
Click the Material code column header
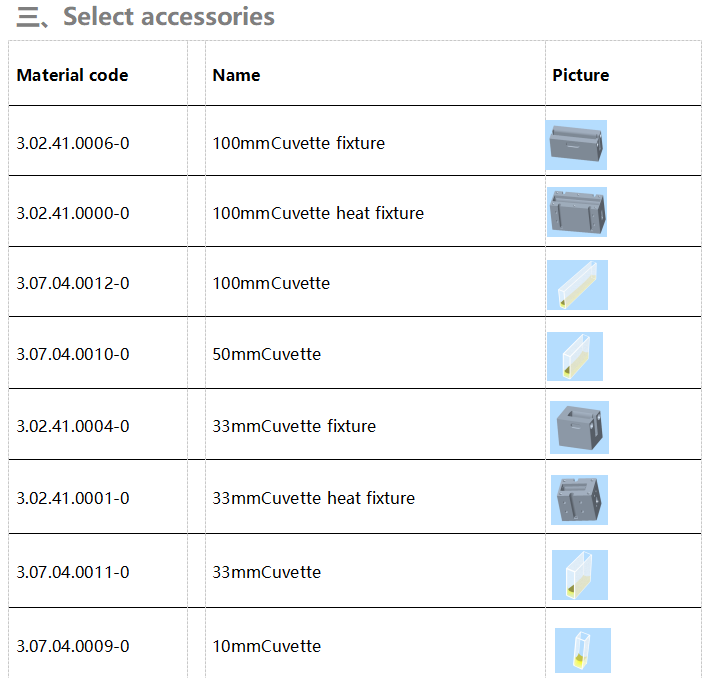tap(72, 75)
